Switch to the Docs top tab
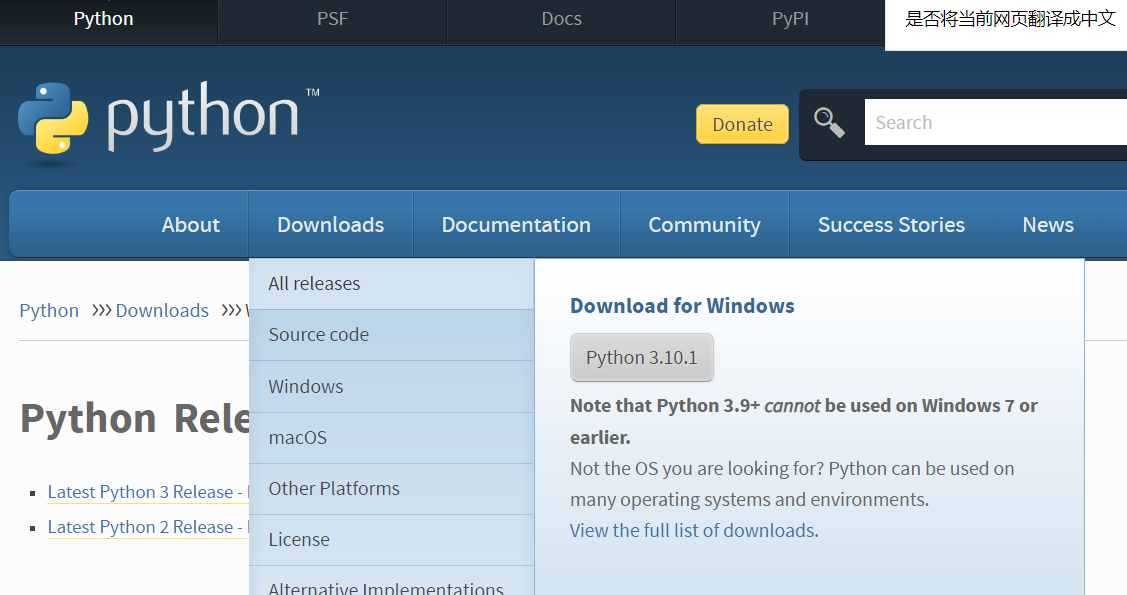 pos(561,19)
